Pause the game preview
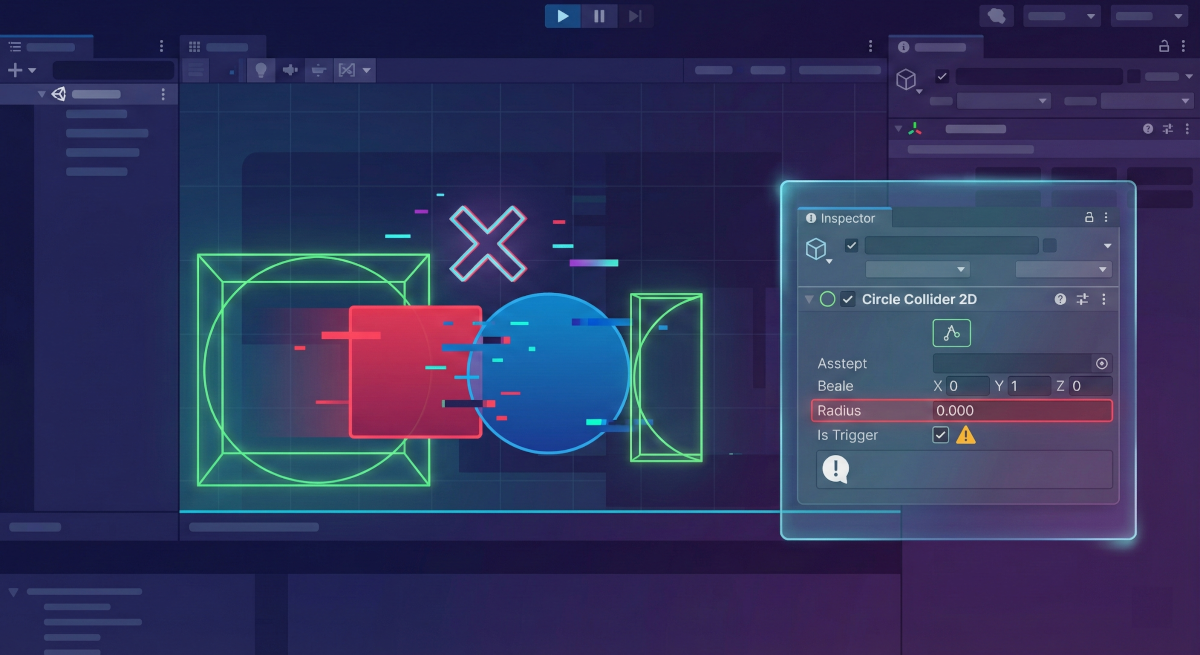The image size is (1200, 655). (599, 16)
